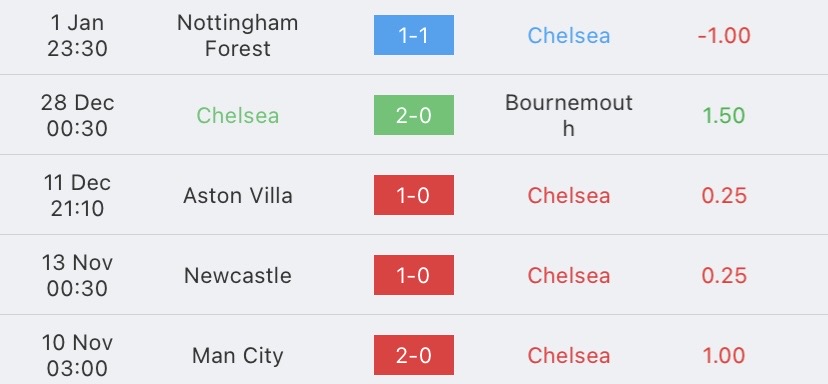The height and width of the screenshot is (384, 828).
Task: Open Bournemouth team name
Action: (x=569, y=115)
